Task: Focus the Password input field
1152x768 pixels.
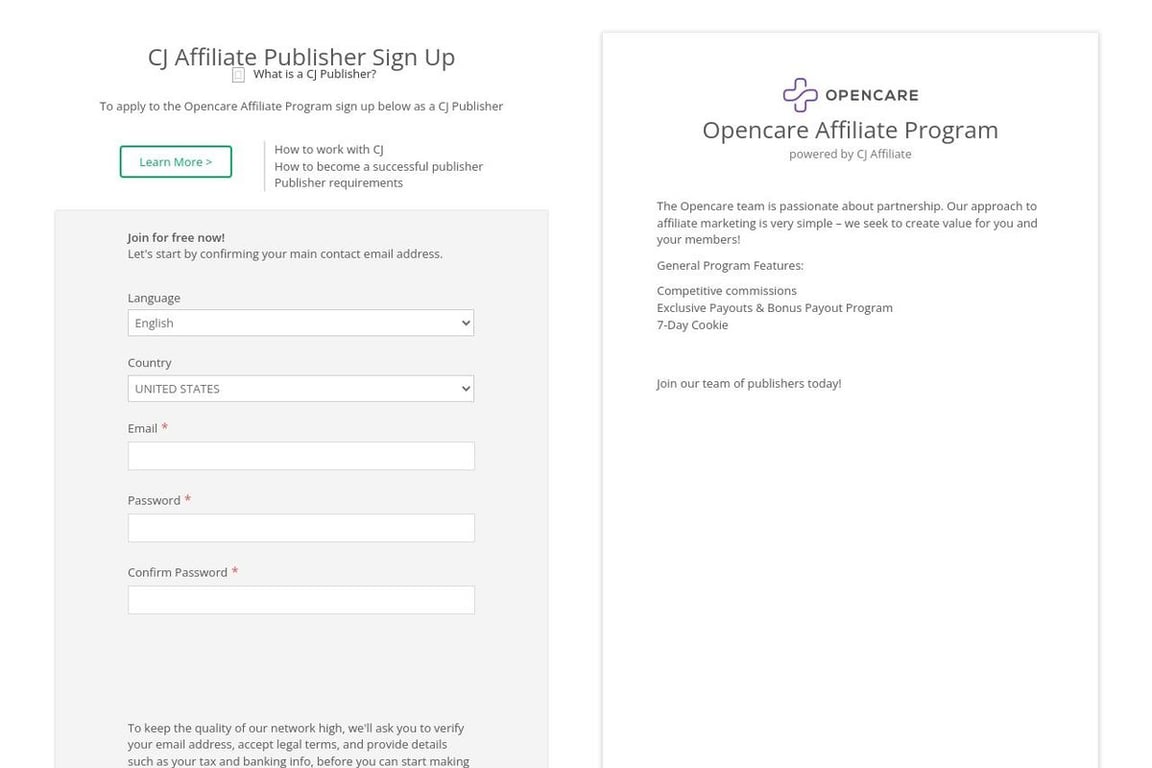Action: 301,528
